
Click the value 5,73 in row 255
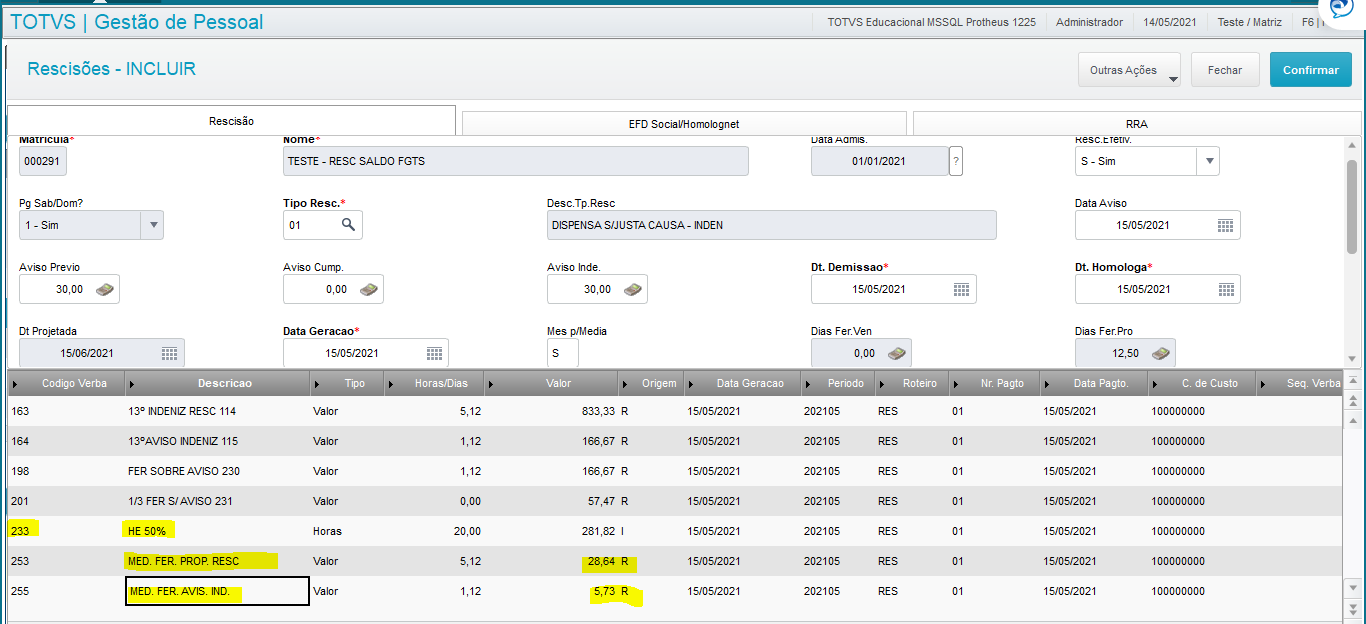[x=604, y=591]
